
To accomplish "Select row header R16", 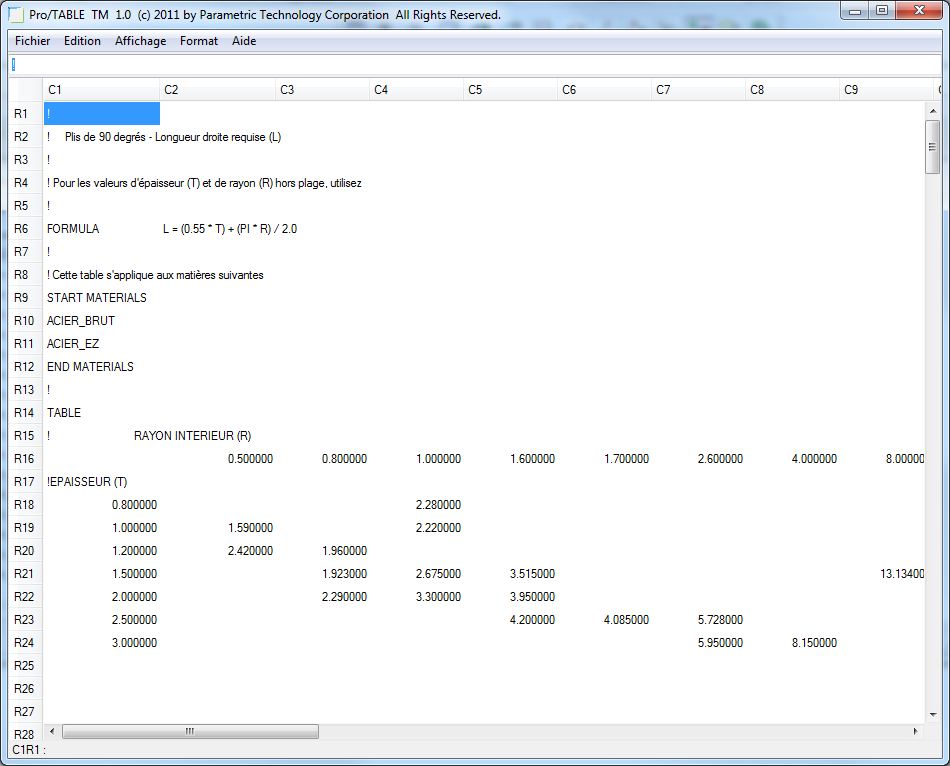I will (25, 459).
